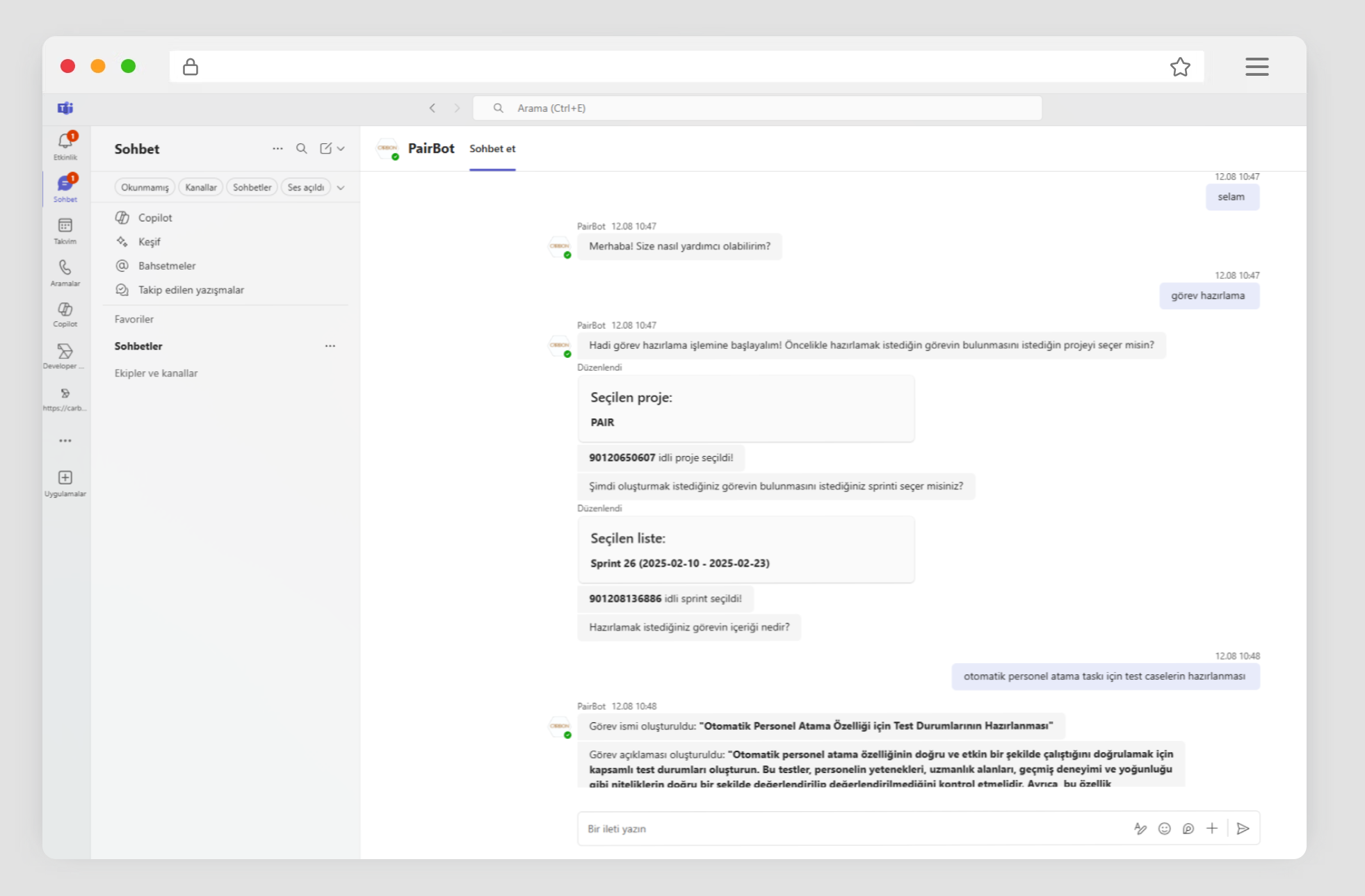Screen dimensions: 1365x896
Task: Toggle the Okunmamış filter chip
Action: pyautogui.click(x=145, y=188)
